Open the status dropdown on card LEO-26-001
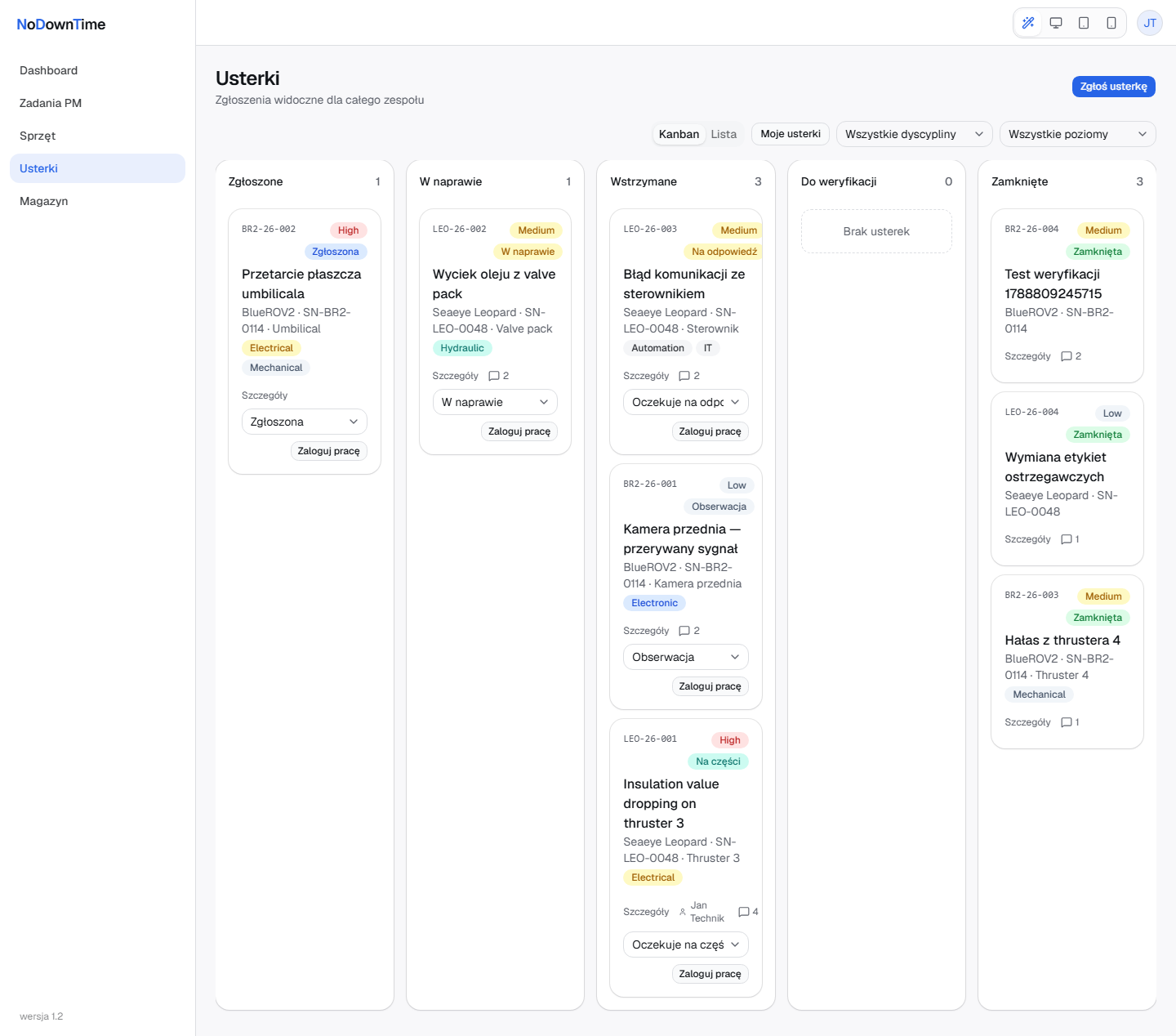This screenshot has width=1176, height=1036. tap(686, 944)
